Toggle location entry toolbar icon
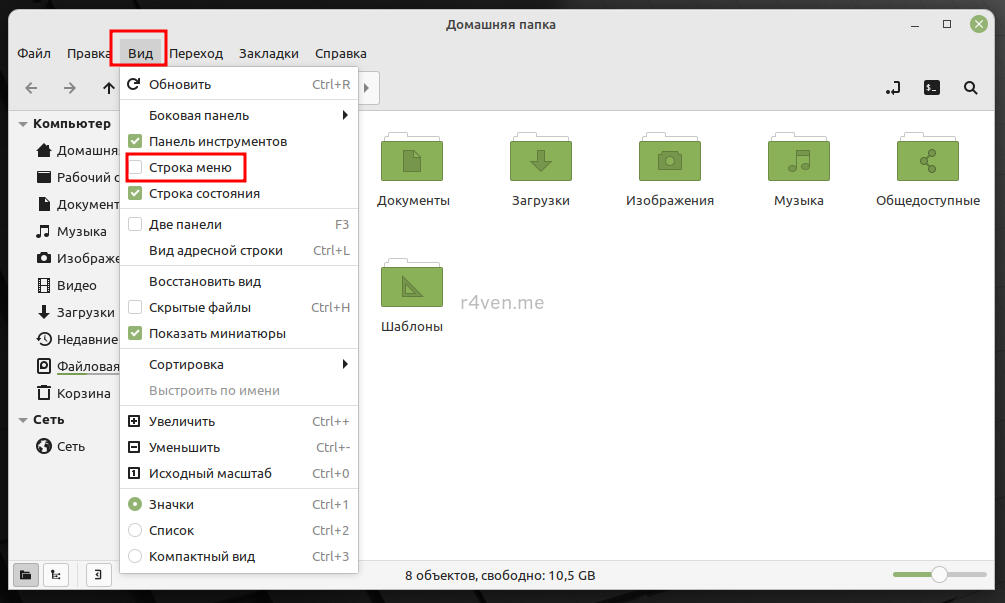This screenshot has width=1005, height=603. [x=893, y=88]
